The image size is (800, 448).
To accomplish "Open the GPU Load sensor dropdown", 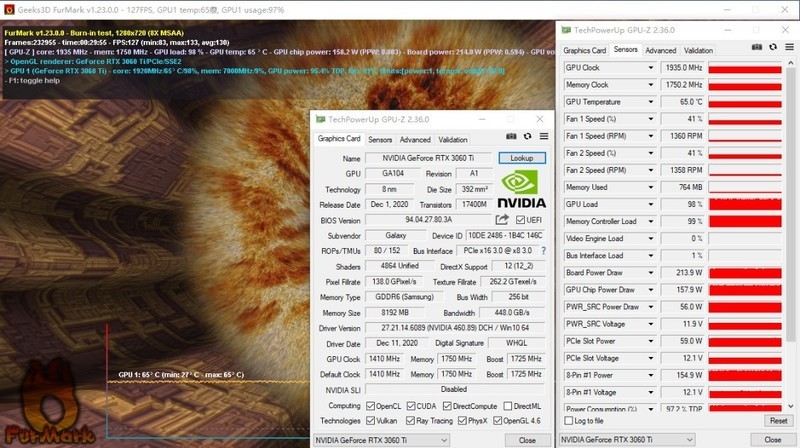I will point(651,204).
